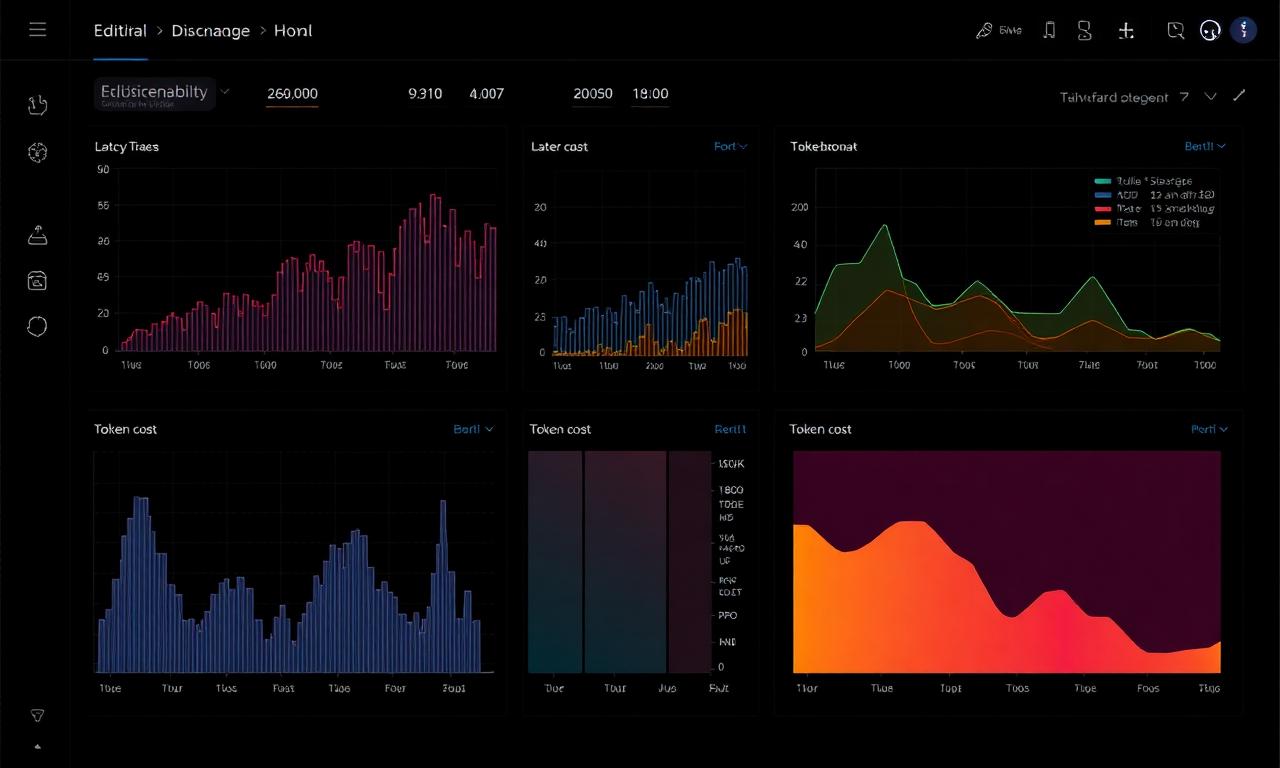1280x768 pixels.
Task: Open the dropdown on Later cost panel
Action: 731,147
